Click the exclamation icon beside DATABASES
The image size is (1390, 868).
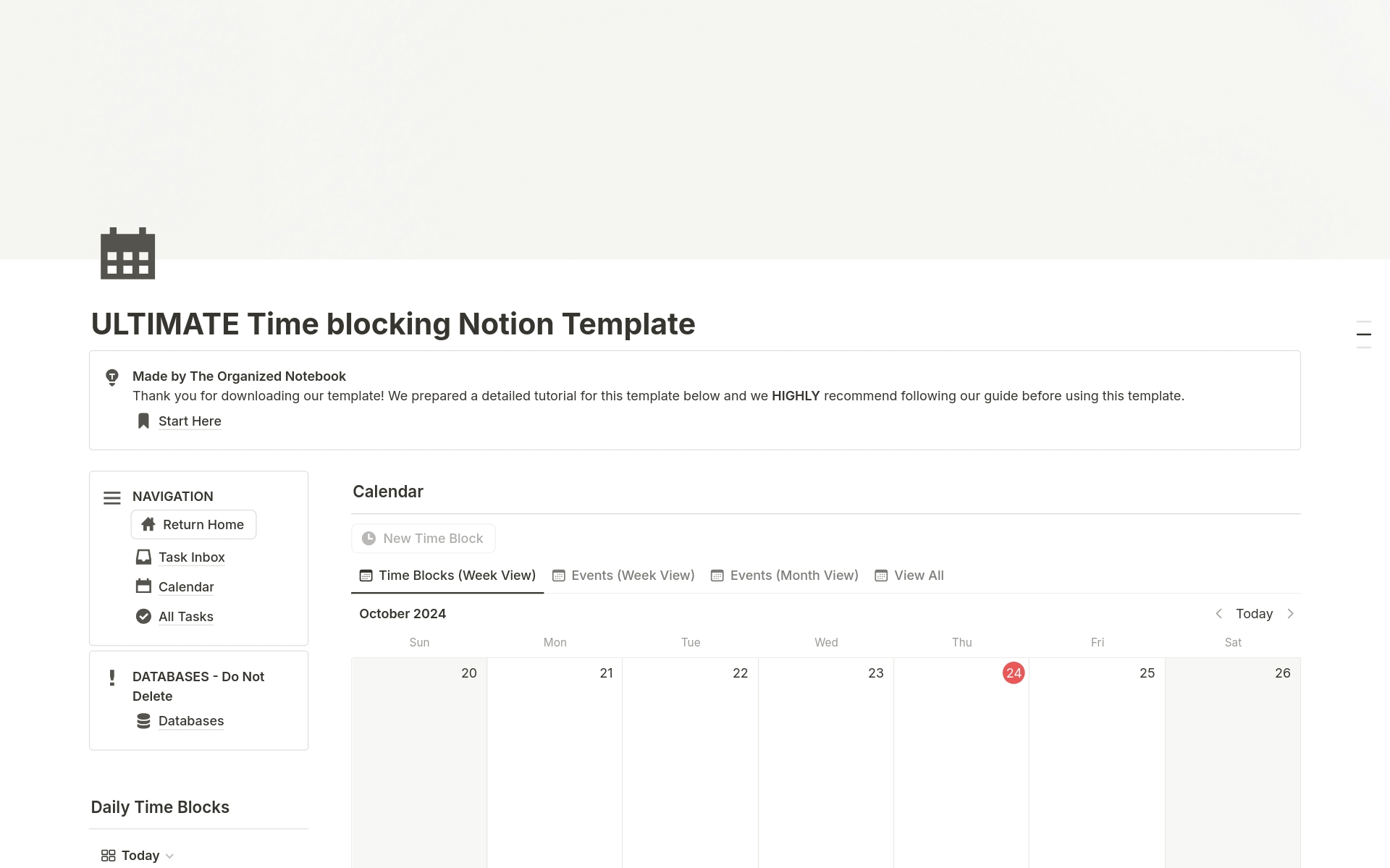[112, 678]
